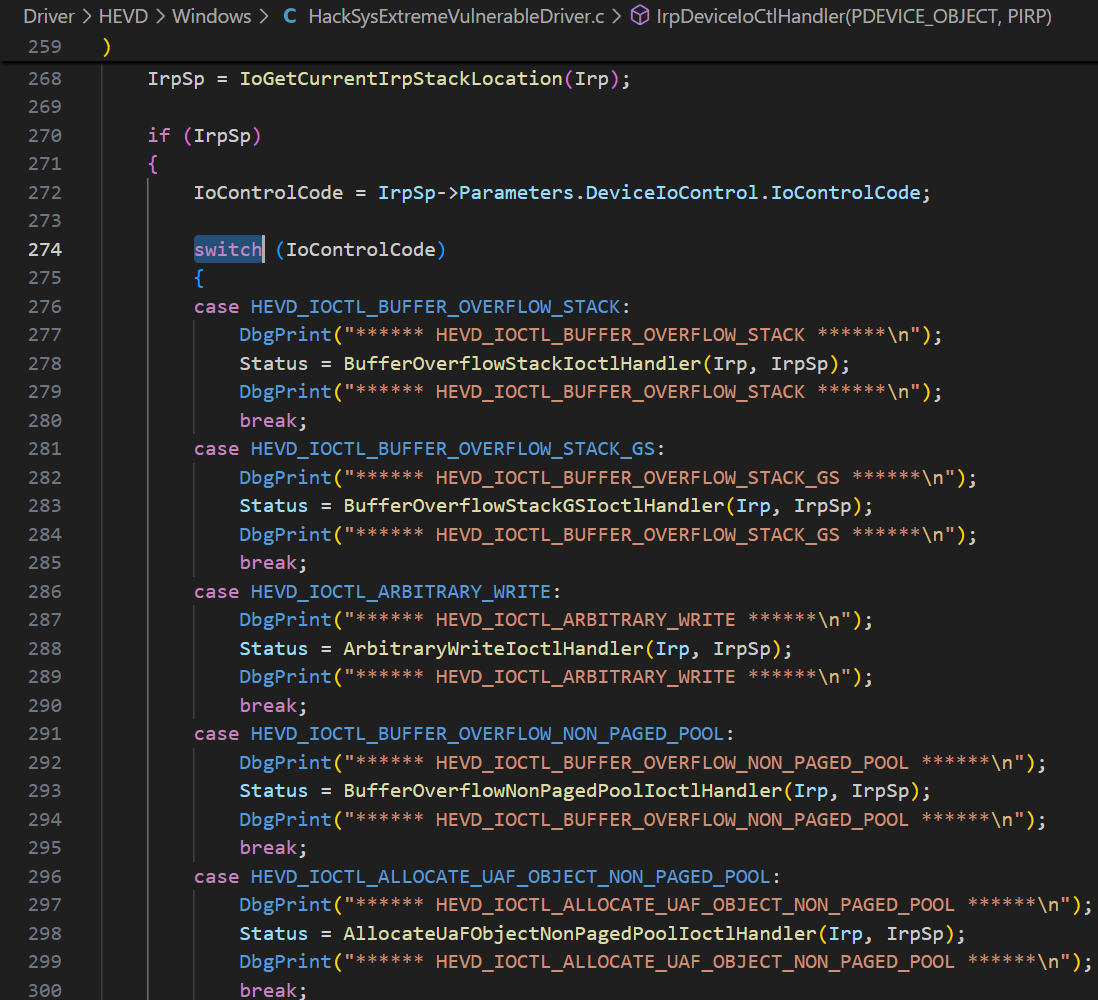Click DbgPrint call on line 297
The height and width of the screenshot is (1000, 1098).
(x=285, y=905)
